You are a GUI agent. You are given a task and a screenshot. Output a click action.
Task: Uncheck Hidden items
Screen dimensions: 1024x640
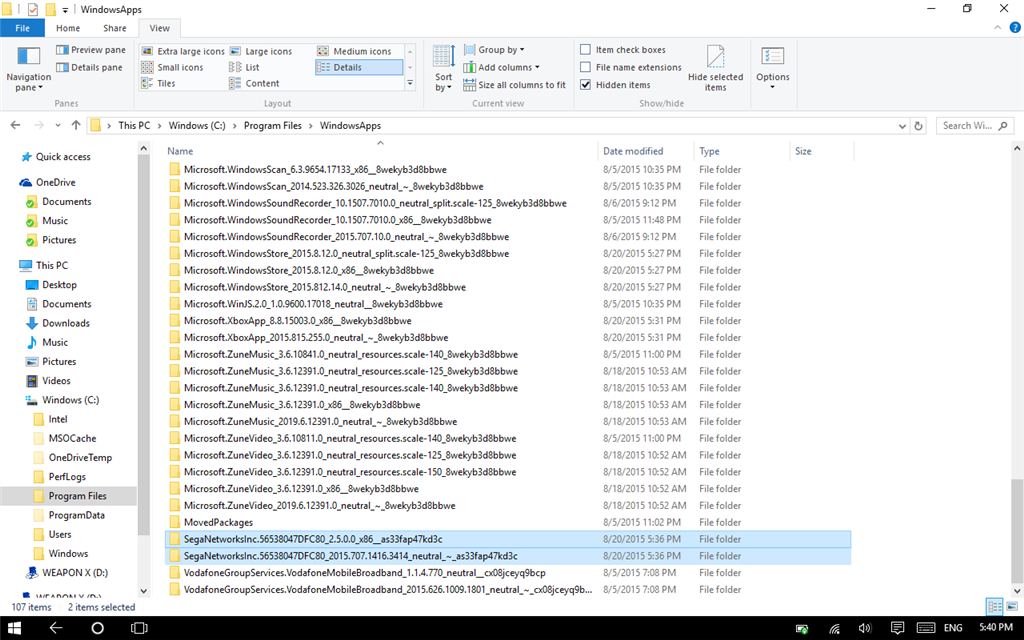[x=615, y=85]
